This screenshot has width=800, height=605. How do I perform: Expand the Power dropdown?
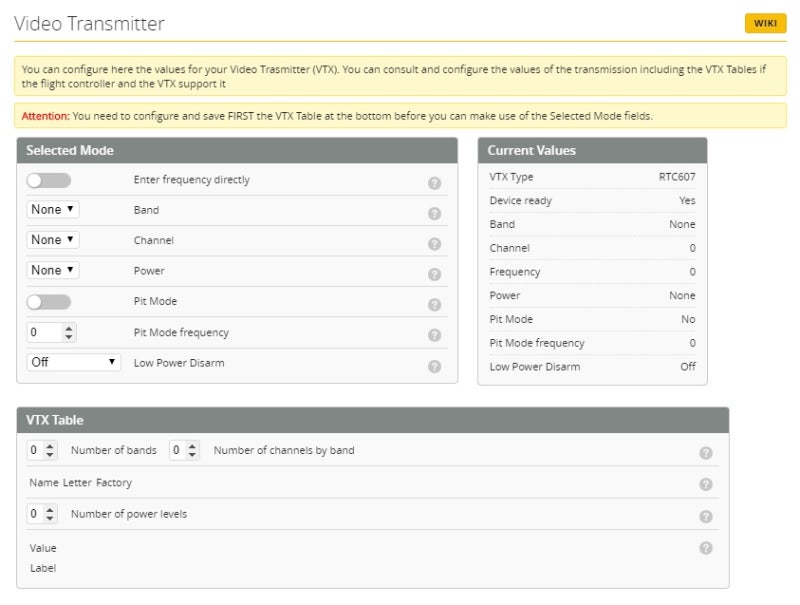point(53,270)
